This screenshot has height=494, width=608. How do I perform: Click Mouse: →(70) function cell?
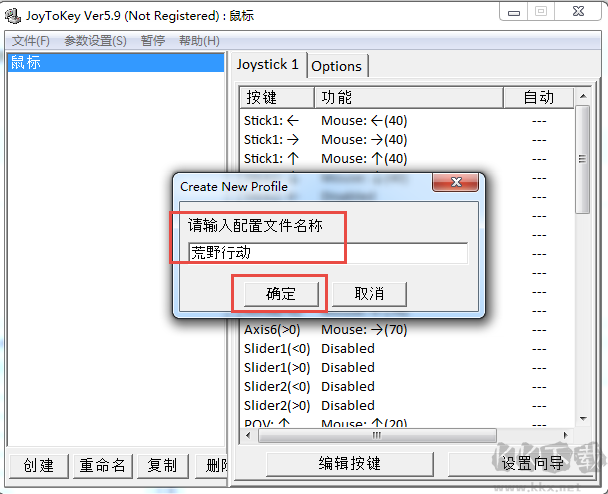tap(364, 330)
